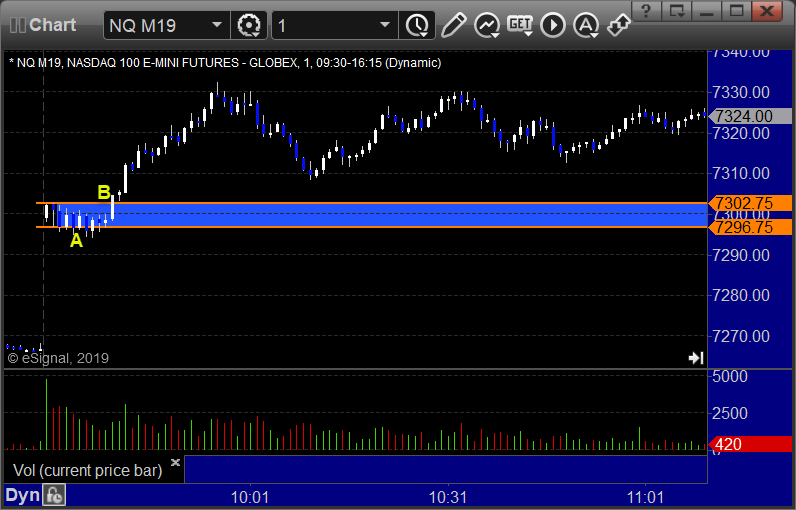Click the 11:01 time axis label
This screenshot has height=510, width=796.
[x=645, y=497]
